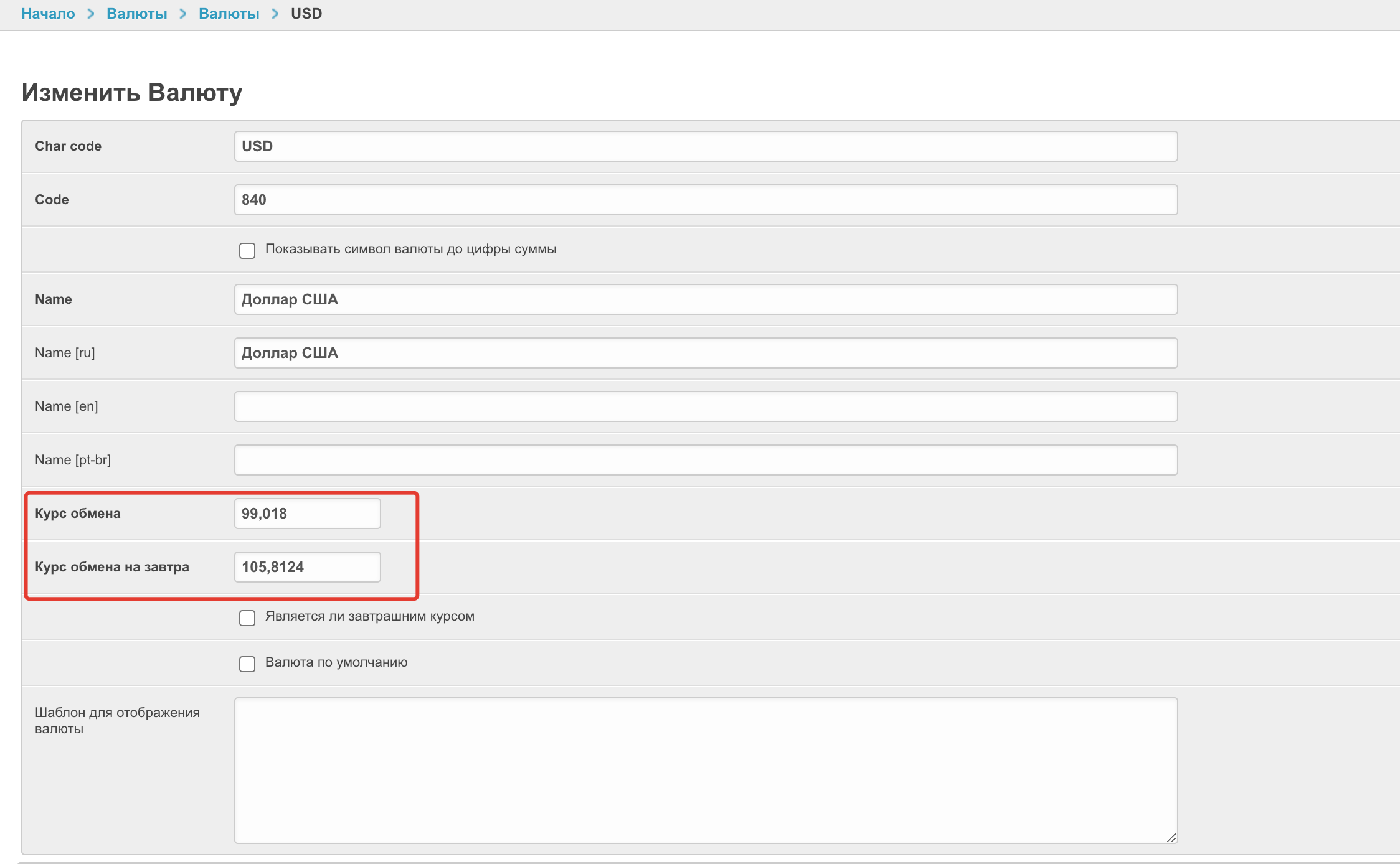The height and width of the screenshot is (864, 1400).
Task: Click the 'Показывать символ валюты' checkbox label
Action: pyautogui.click(x=410, y=249)
